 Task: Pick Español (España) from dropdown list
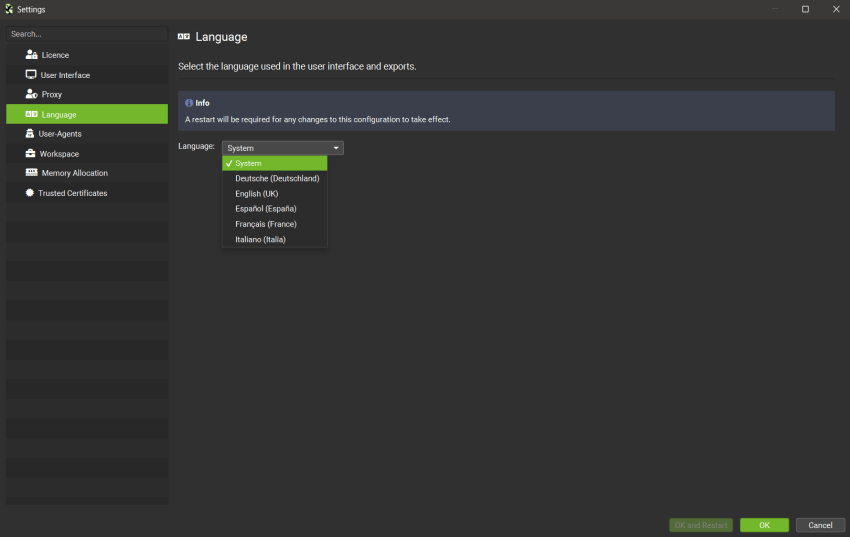(266, 209)
